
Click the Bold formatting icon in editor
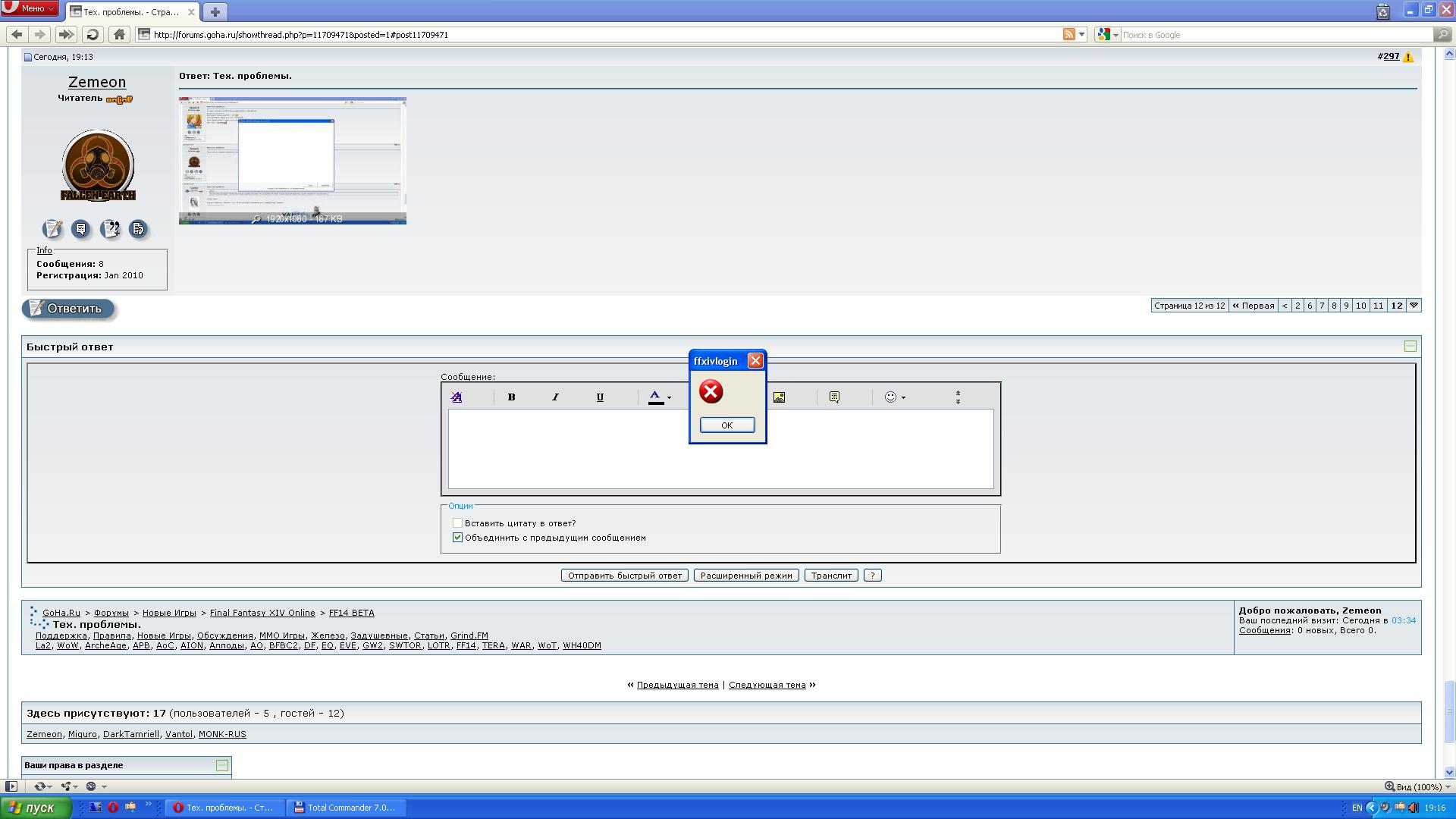511,397
